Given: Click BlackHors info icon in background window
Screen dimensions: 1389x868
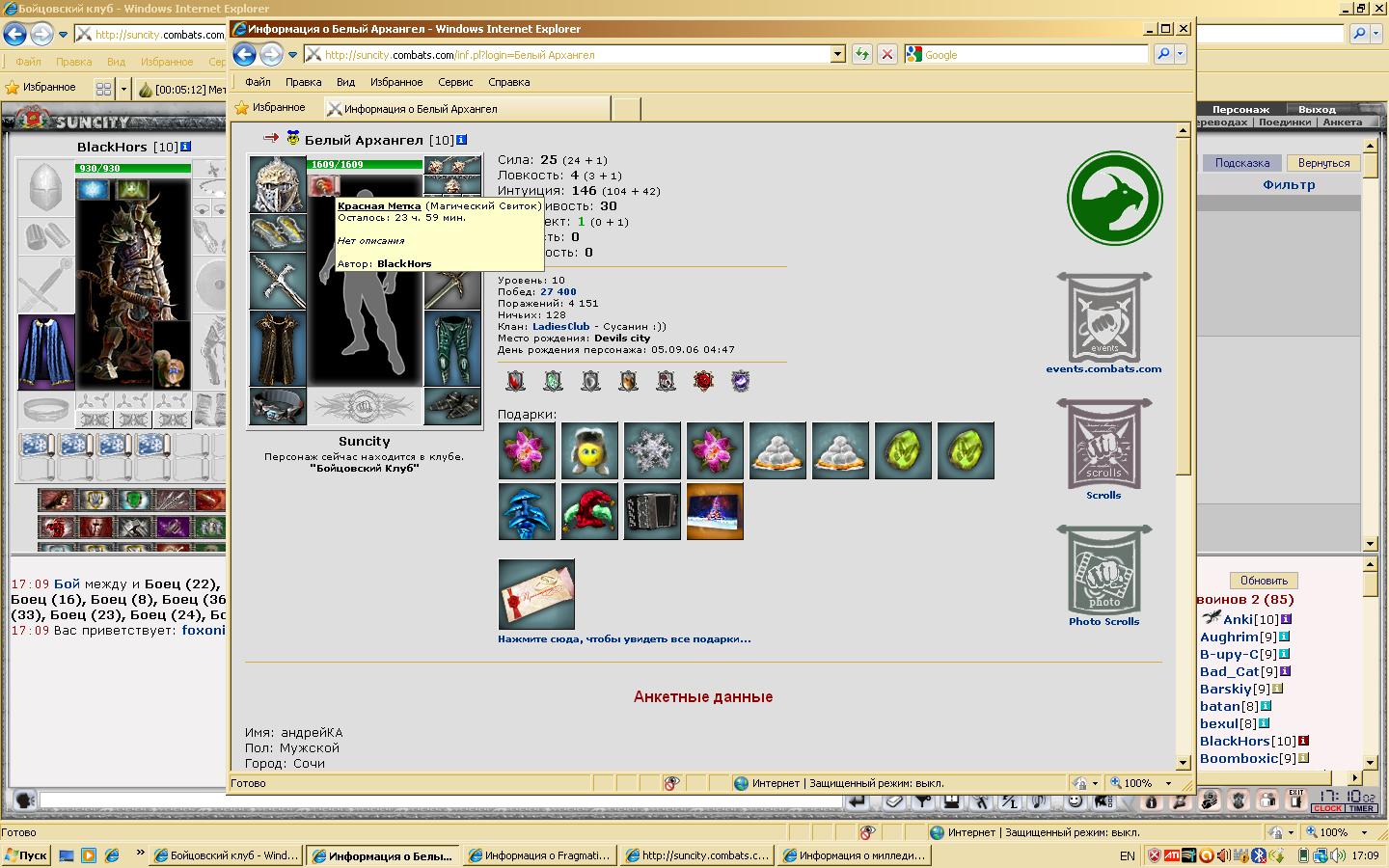Looking at the screenshot, I should (186, 147).
